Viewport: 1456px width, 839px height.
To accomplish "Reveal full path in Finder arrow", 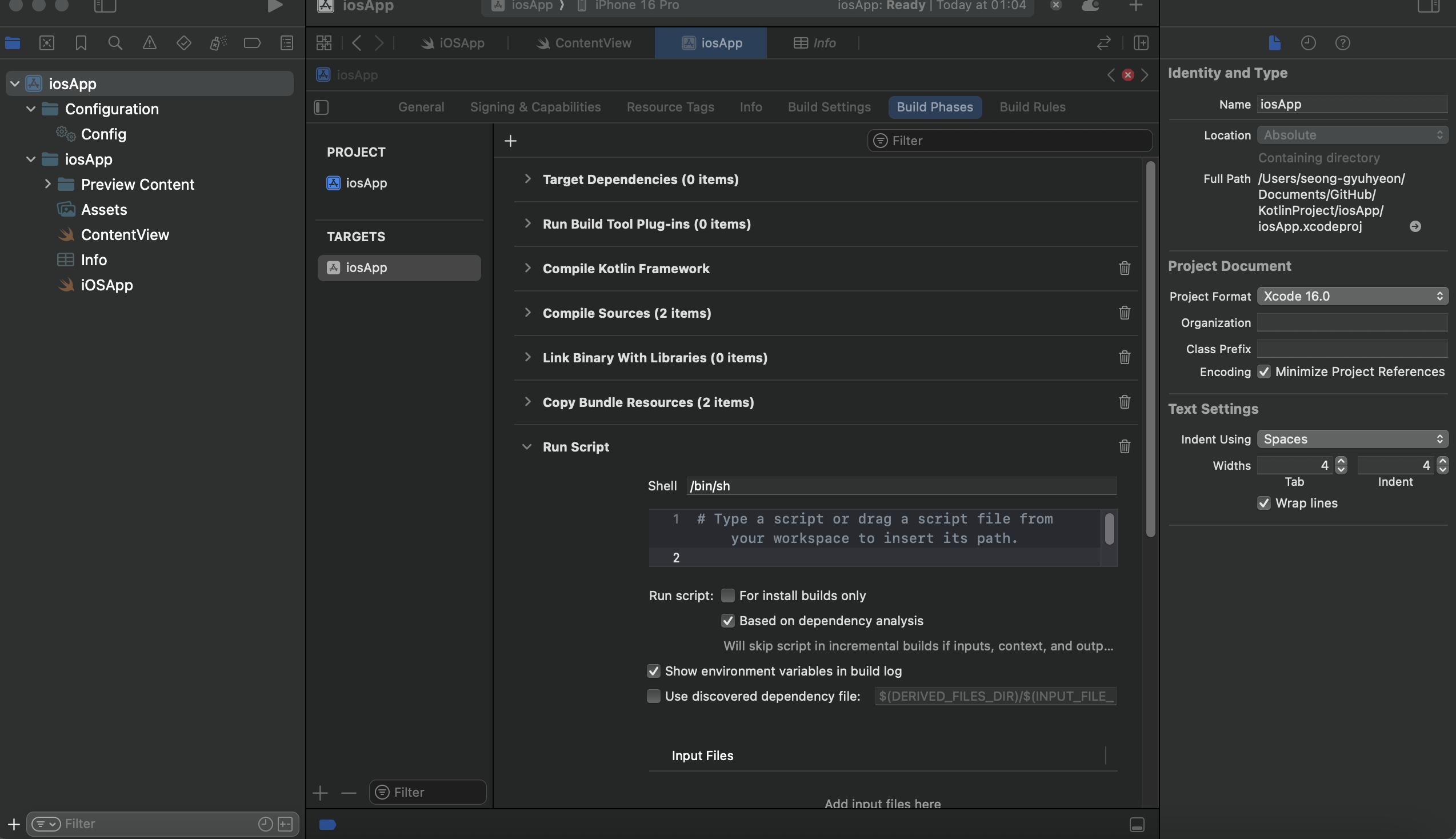I will point(1415,227).
